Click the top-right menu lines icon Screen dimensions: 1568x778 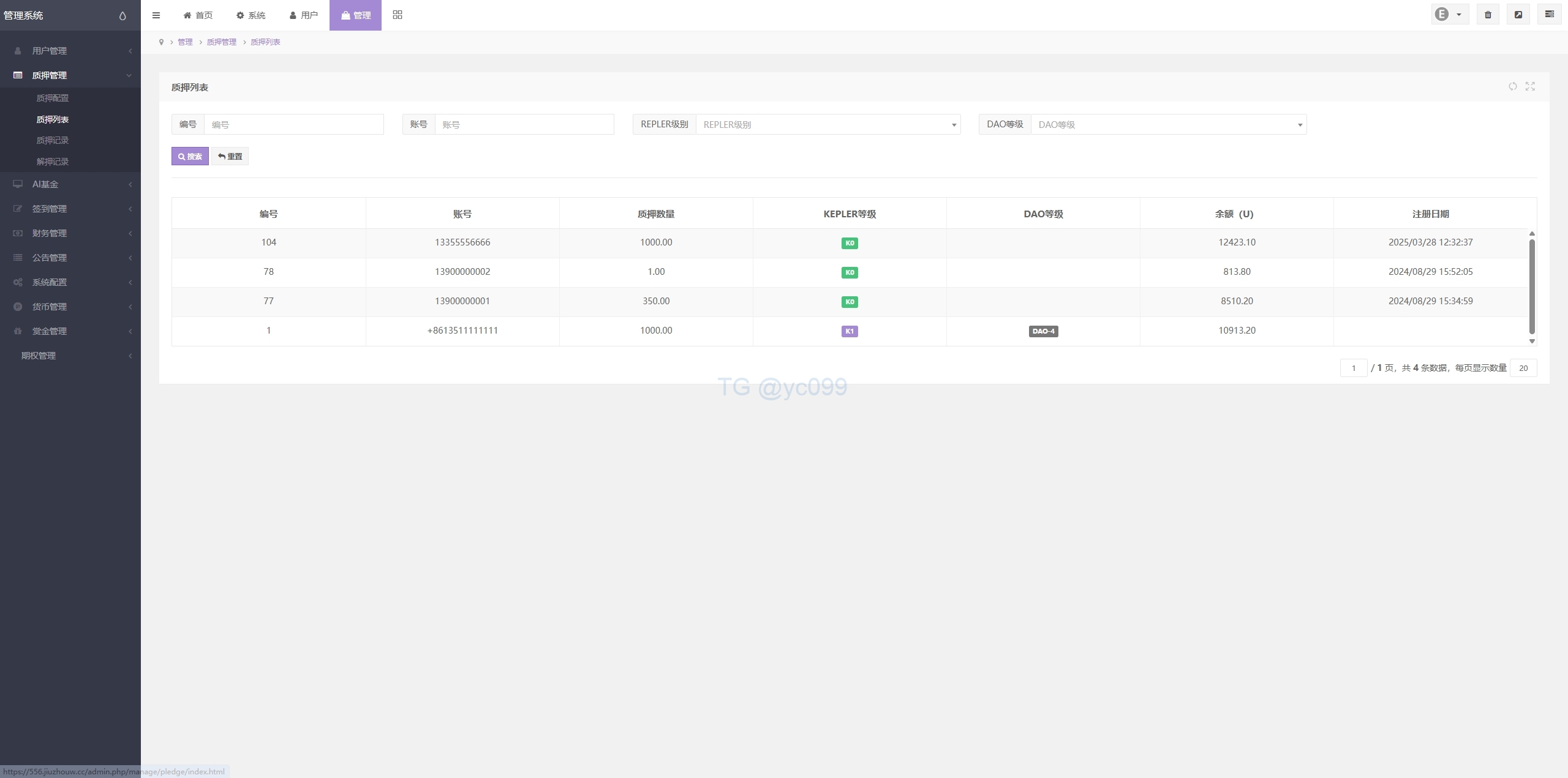pyautogui.click(x=1550, y=15)
